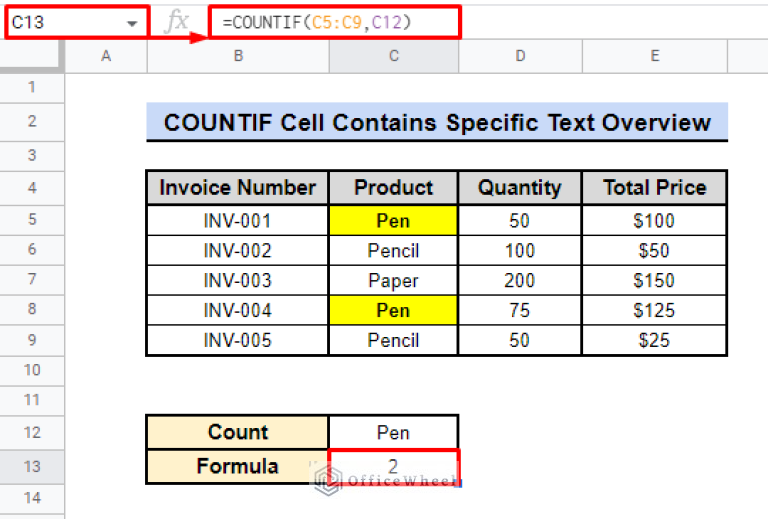Click cell containing INV-003
Screen dimensions: 768x519
pyautogui.click(x=237, y=281)
